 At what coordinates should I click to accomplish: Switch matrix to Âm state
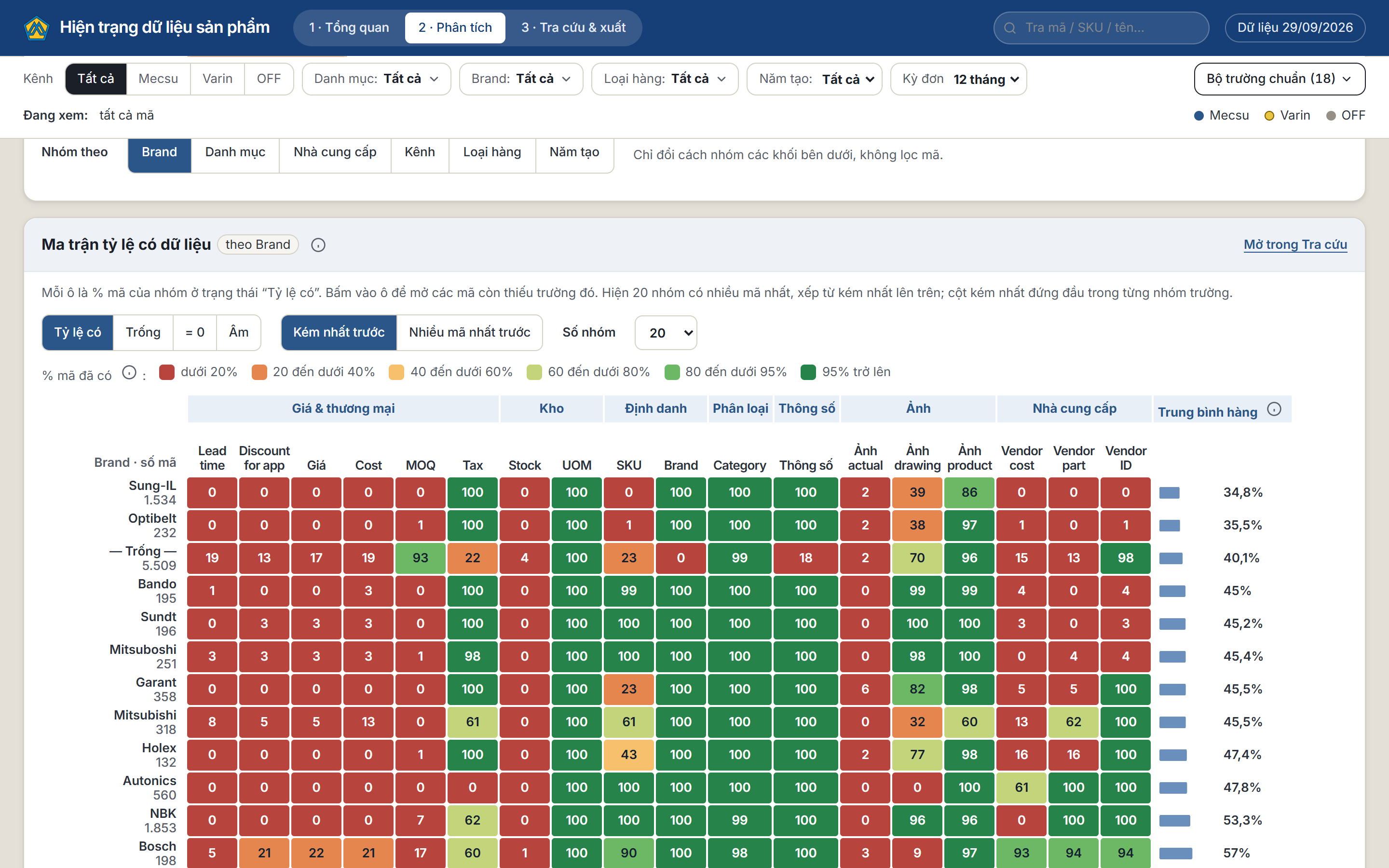(239, 332)
